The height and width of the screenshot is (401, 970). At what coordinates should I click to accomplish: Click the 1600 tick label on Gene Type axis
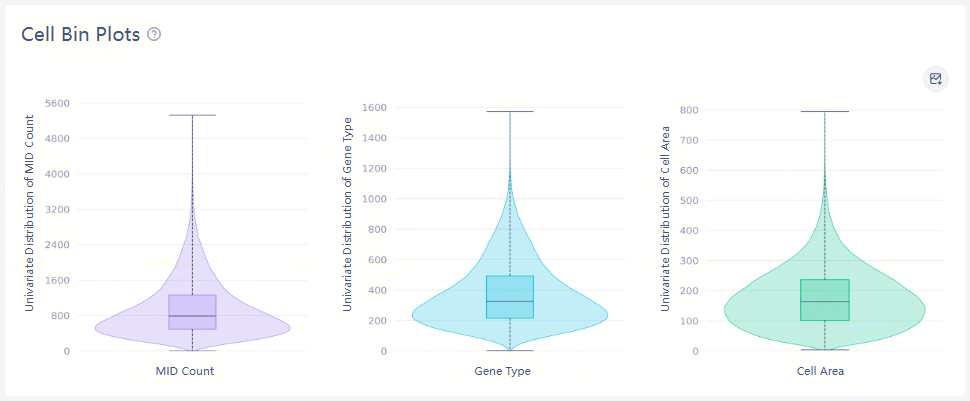[x=374, y=107]
